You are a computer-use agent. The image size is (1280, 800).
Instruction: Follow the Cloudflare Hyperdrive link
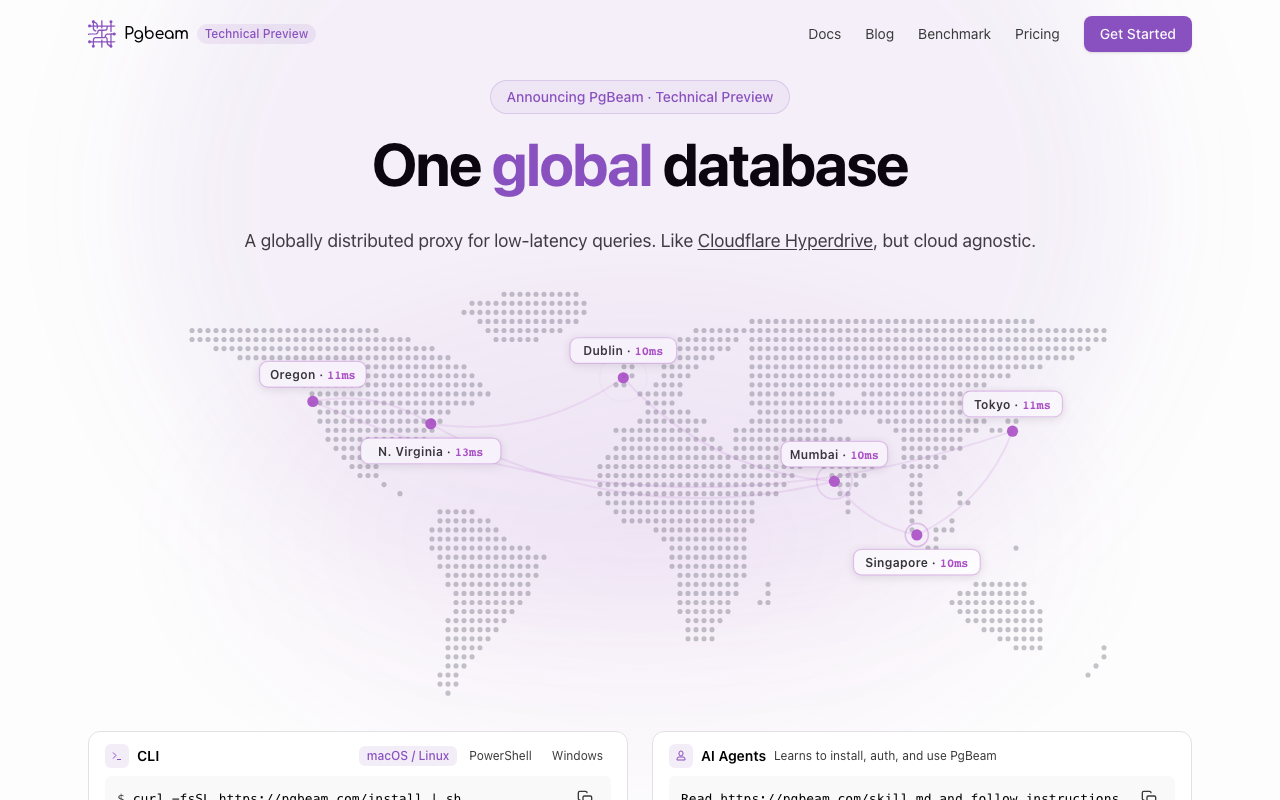(x=785, y=241)
